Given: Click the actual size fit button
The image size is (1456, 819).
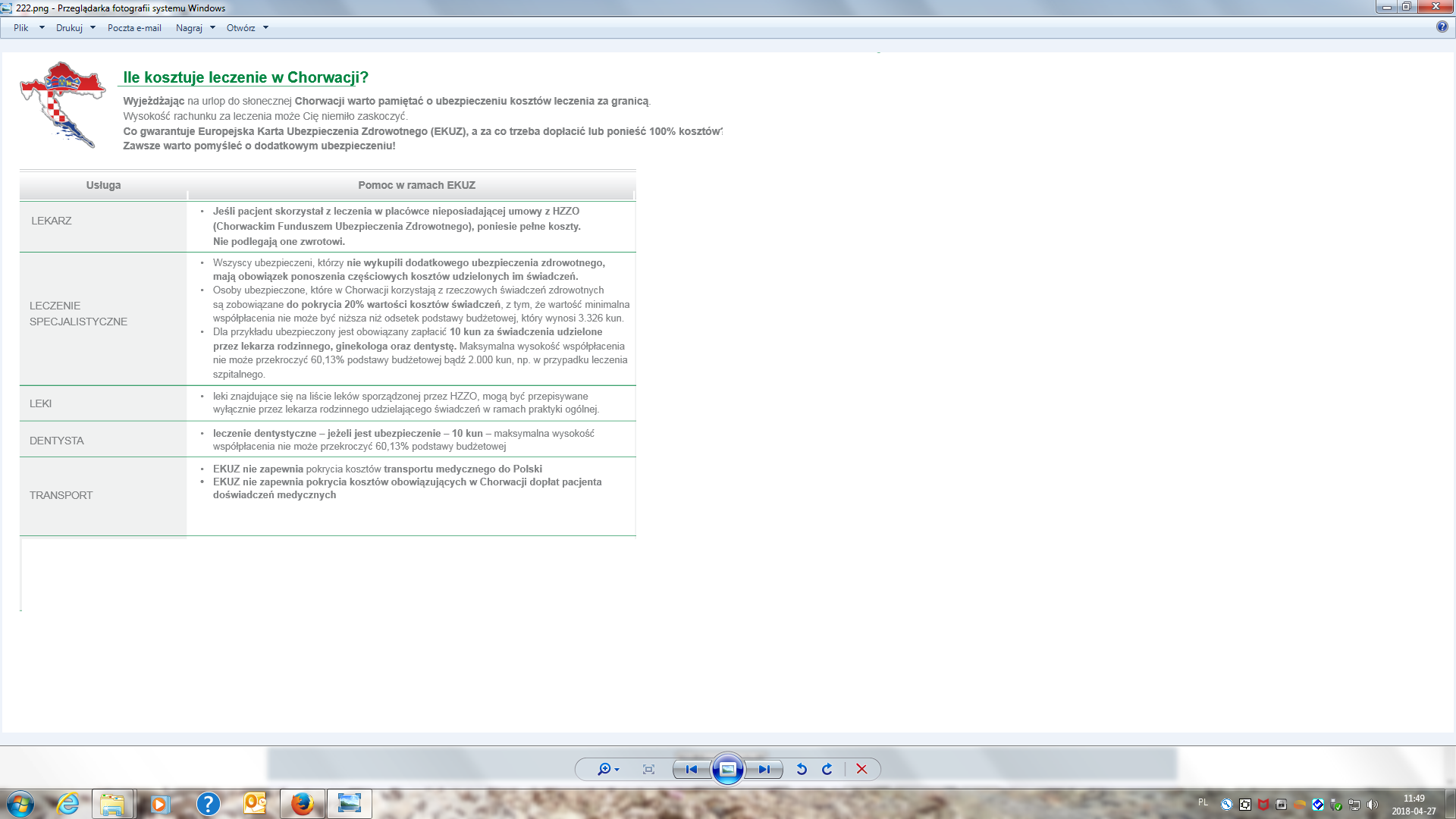Looking at the screenshot, I should pyautogui.click(x=648, y=769).
